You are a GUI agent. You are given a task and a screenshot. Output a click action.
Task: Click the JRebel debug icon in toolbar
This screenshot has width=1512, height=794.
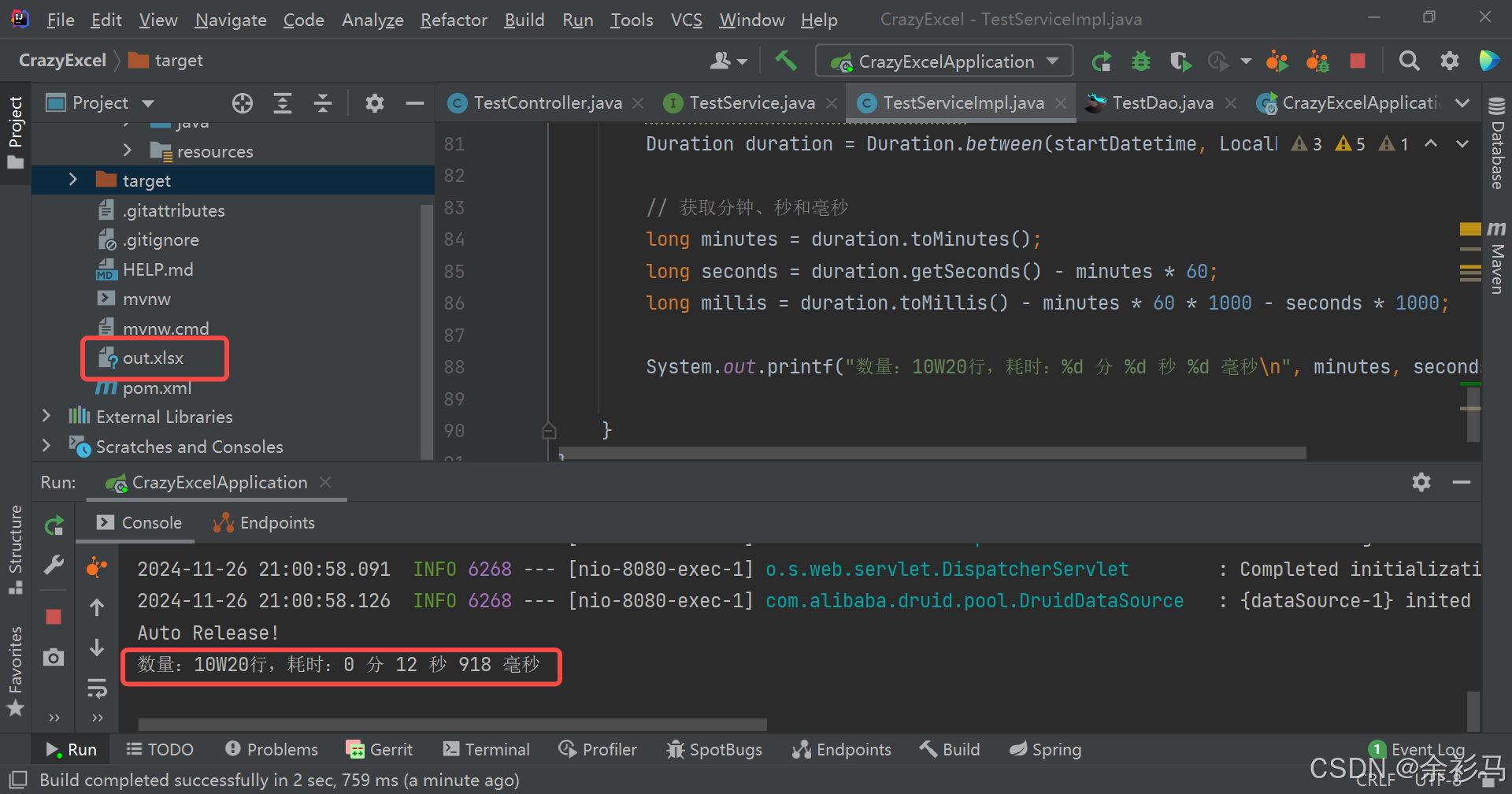click(1317, 61)
